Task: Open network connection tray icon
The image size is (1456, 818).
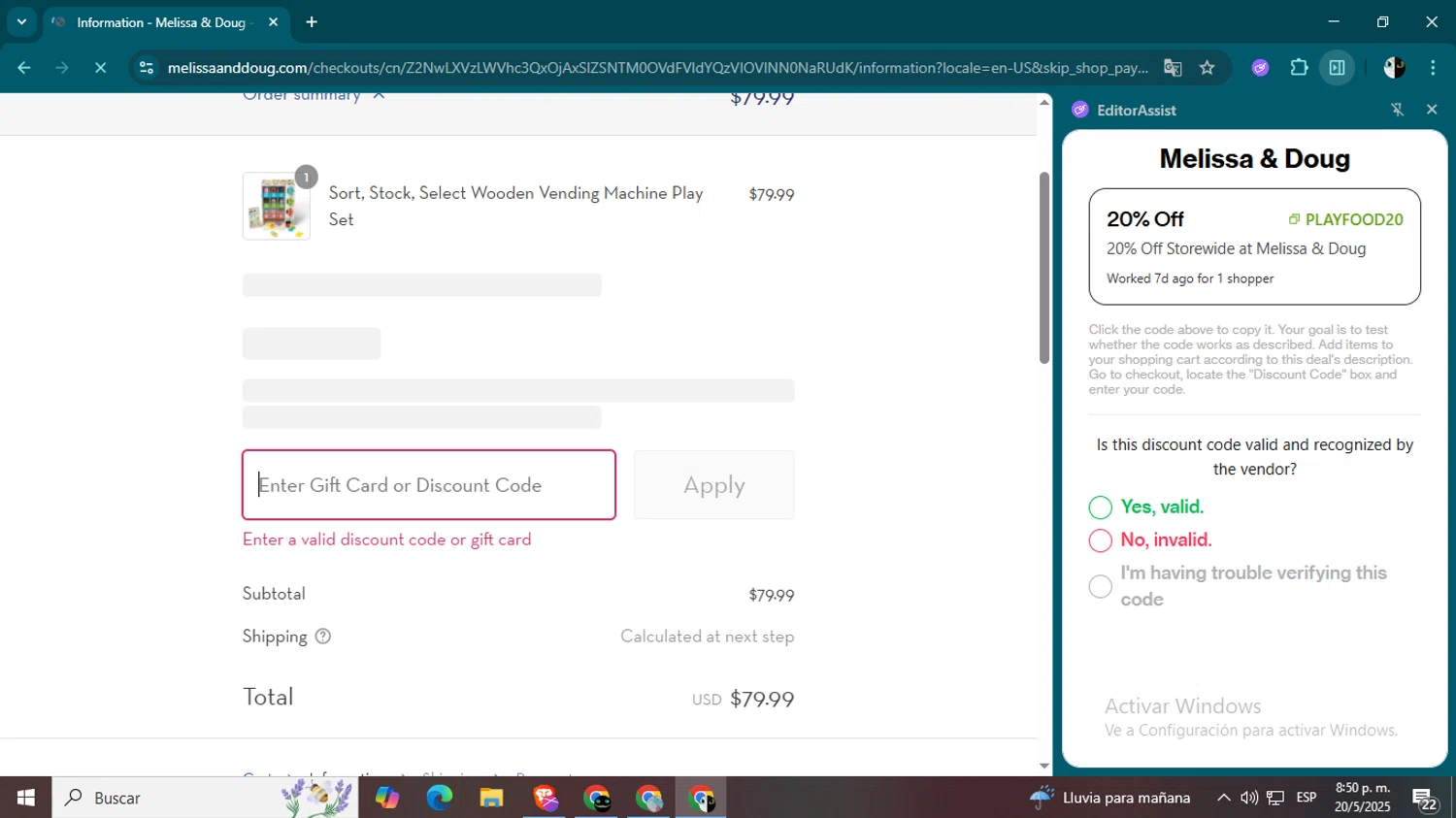Action: [x=1275, y=798]
